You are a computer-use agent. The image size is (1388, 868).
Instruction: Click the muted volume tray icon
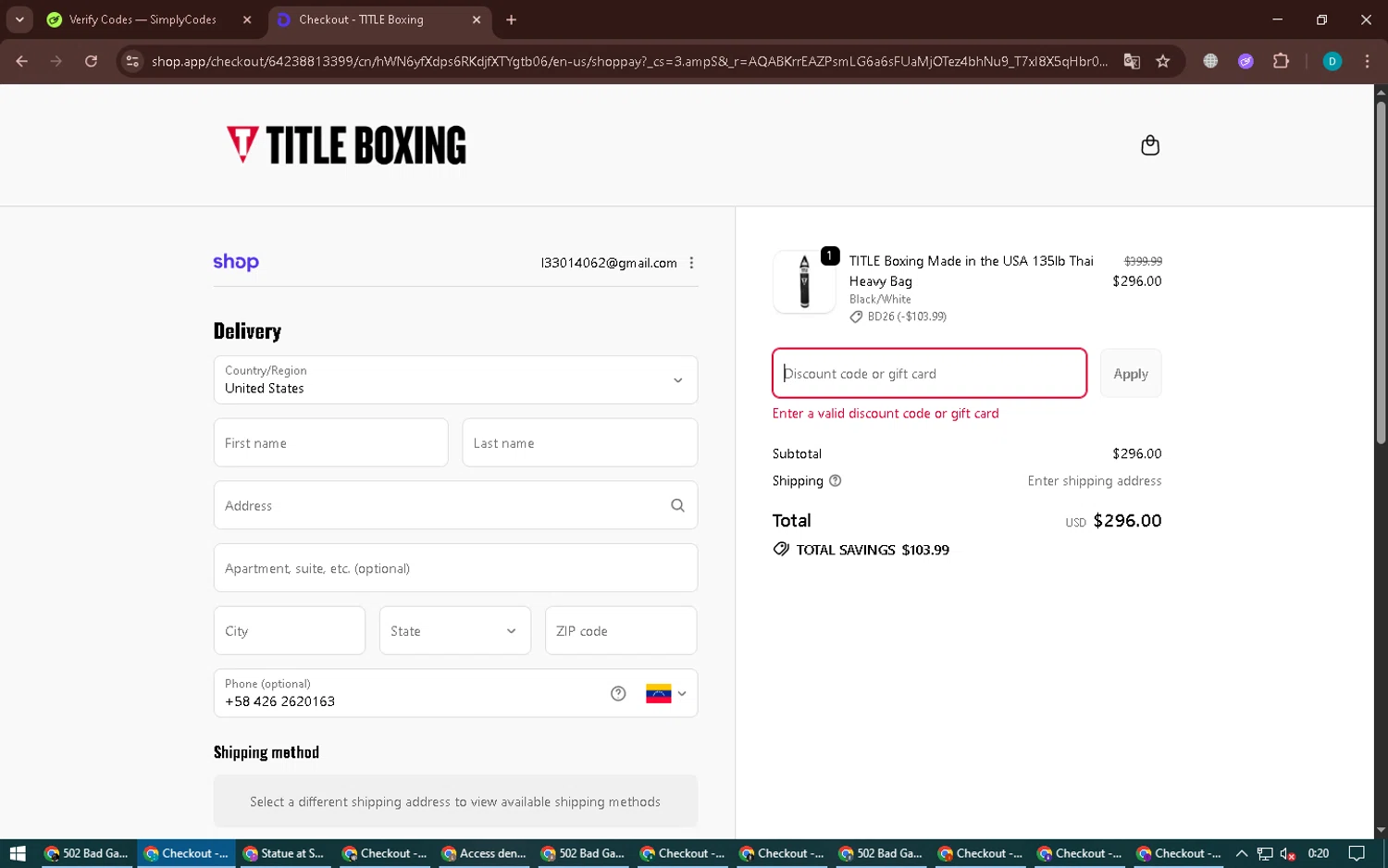1287,853
